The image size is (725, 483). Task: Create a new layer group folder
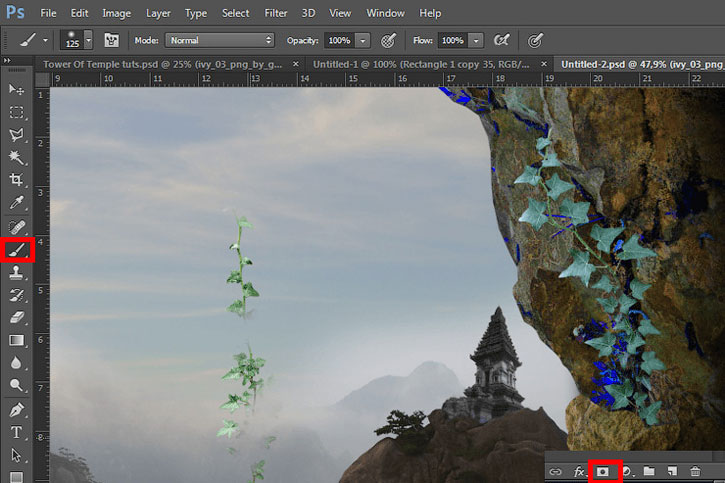649,471
